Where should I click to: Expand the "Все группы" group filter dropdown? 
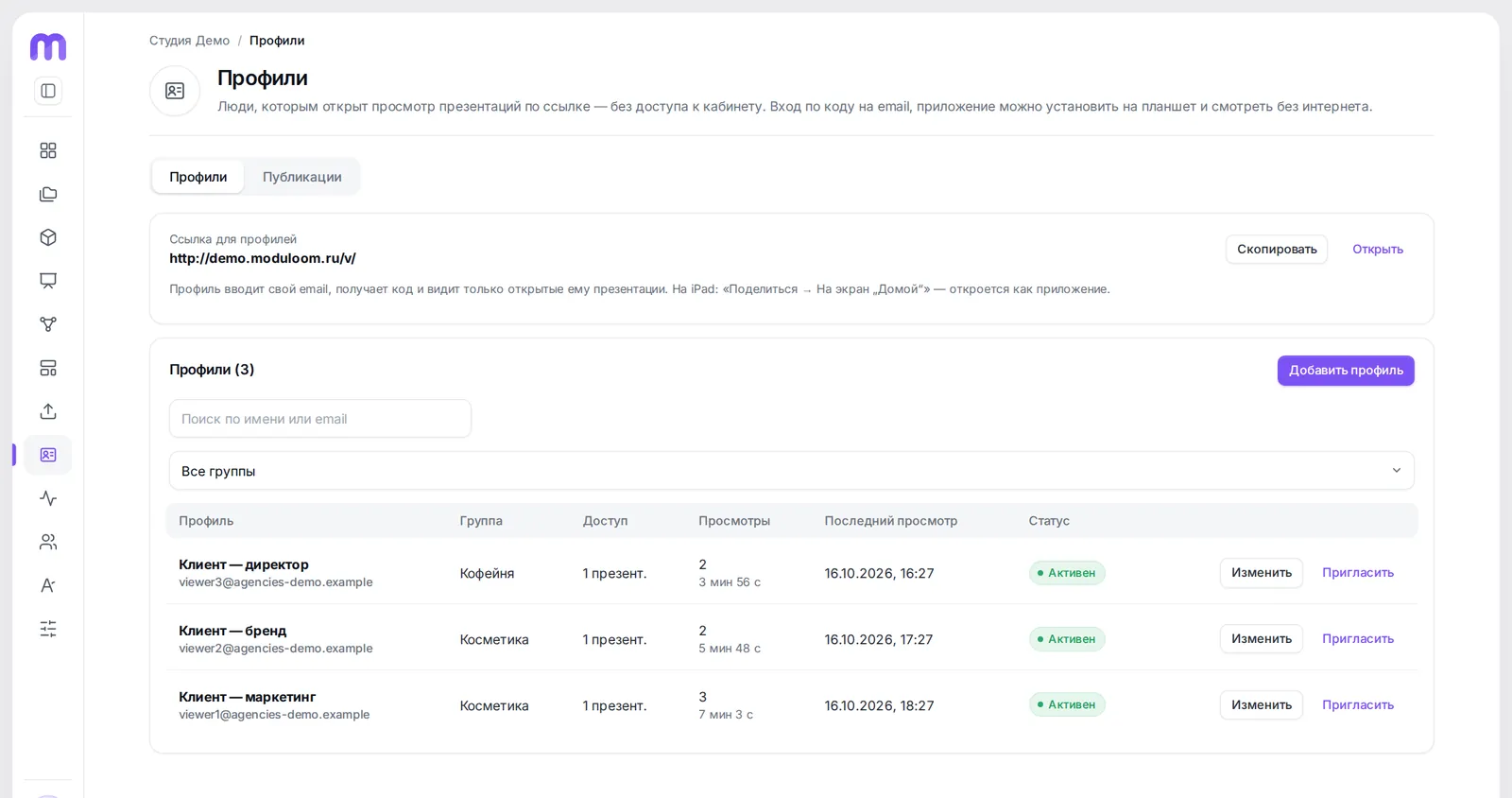click(x=792, y=471)
